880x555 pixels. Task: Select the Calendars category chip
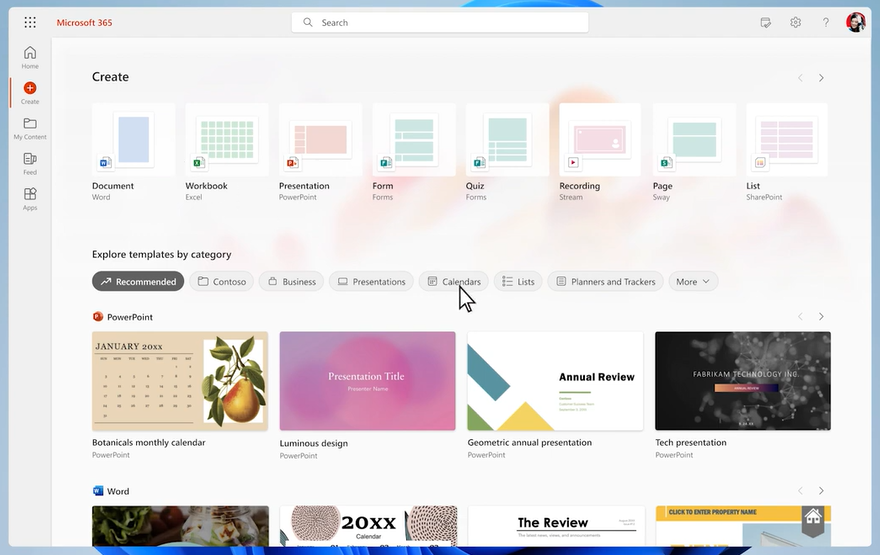[x=454, y=282]
